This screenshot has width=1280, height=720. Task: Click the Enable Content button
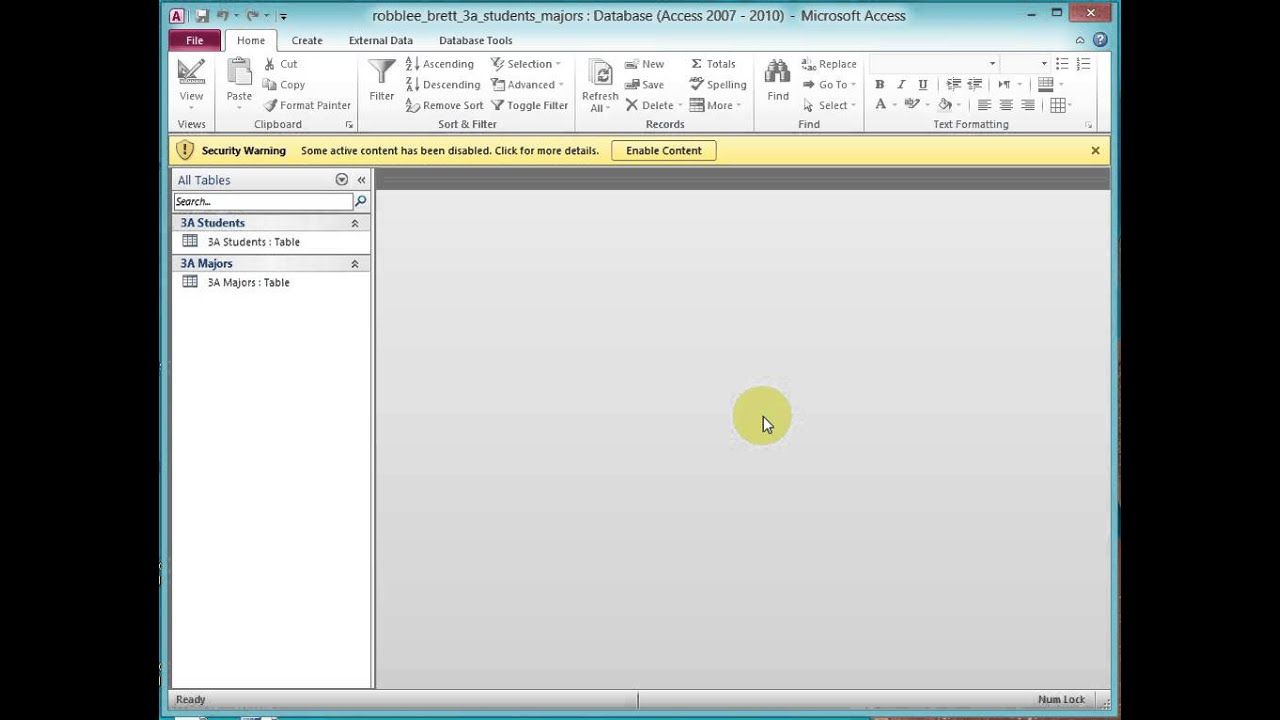(x=664, y=150)
